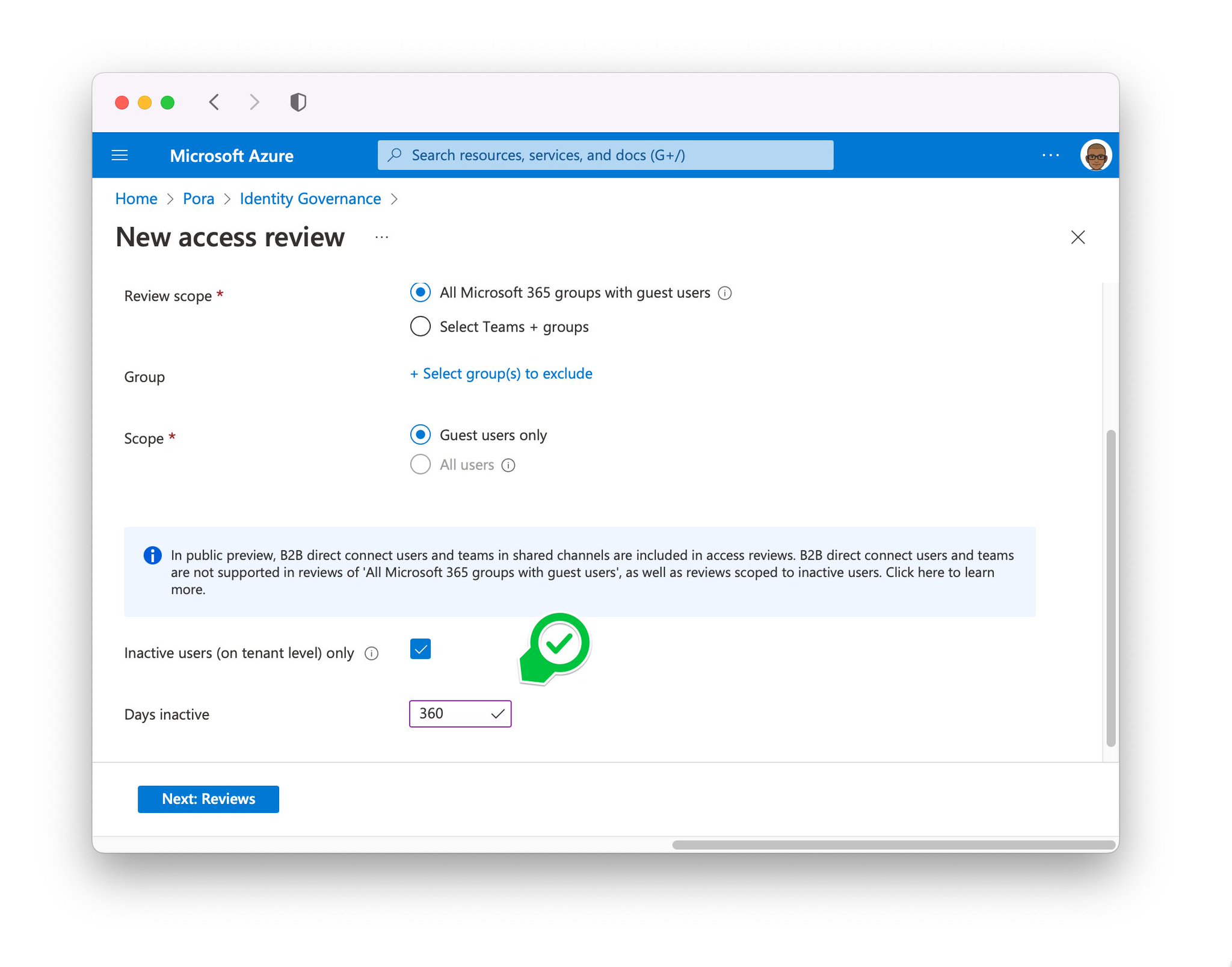This screenshot has width=1232, height=967.
Task: Click the info icon next to Inactive users label
Action: [372, 653]
